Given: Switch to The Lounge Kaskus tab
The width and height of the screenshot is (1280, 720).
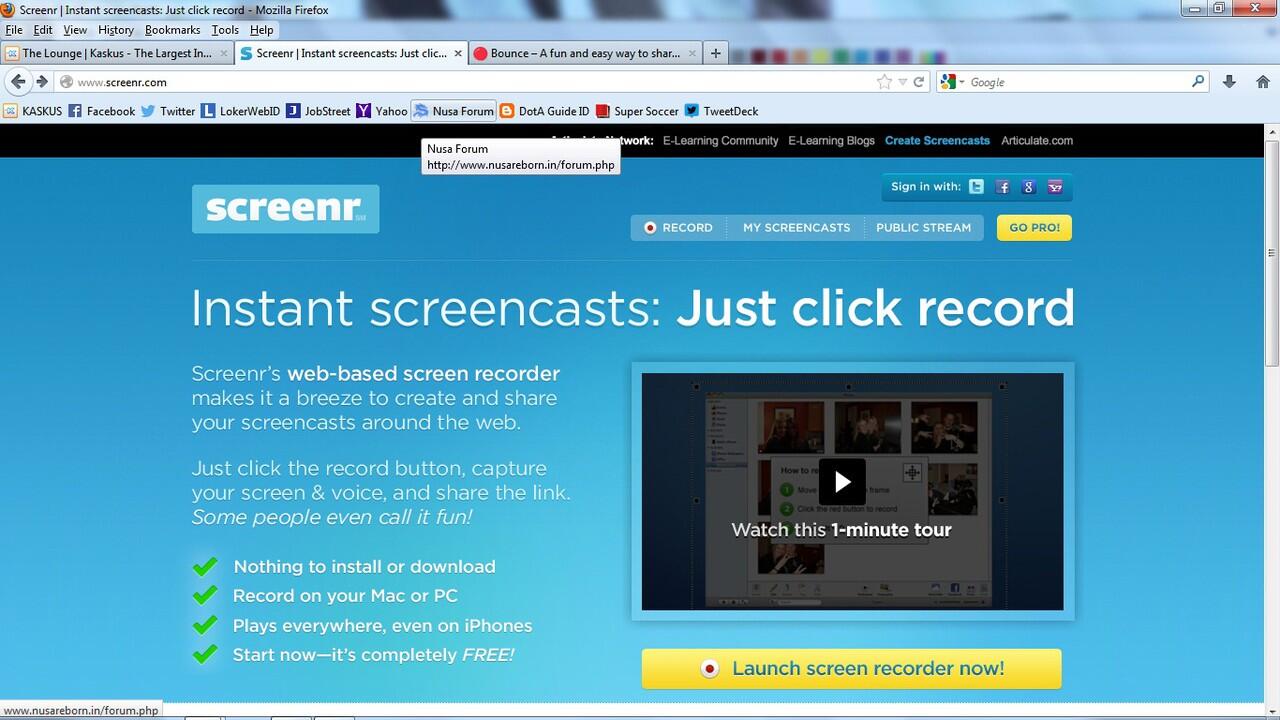Looking at the screenshot, I should point(117,53).
